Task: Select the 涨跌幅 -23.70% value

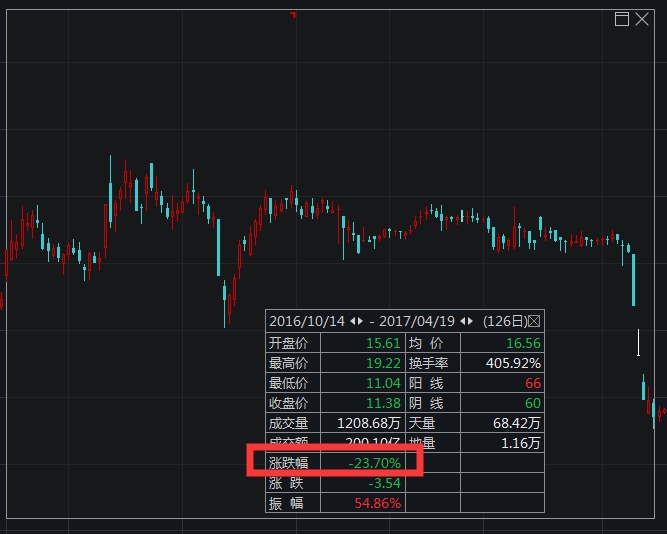Action: click(x=374, y=463)
